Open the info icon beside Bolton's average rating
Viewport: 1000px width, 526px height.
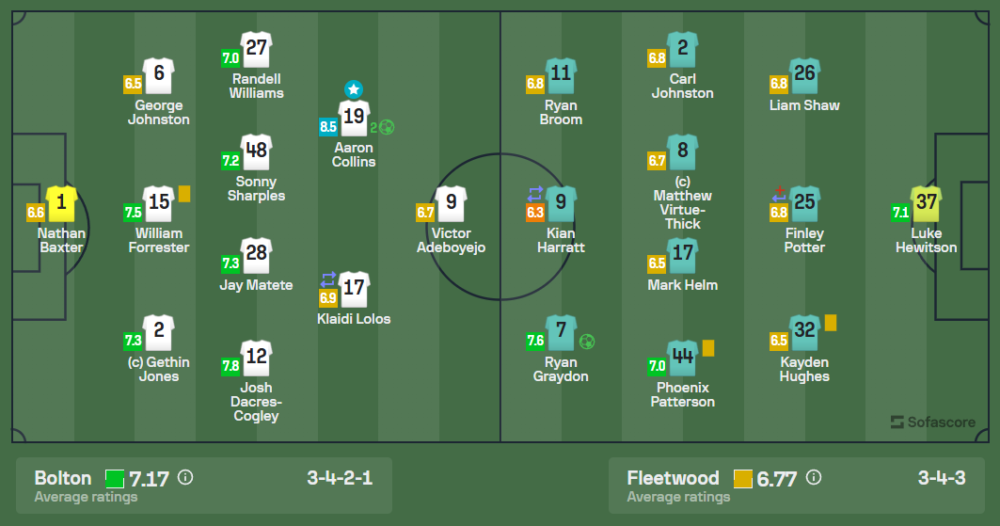pyautogui.click(x=185, y=478)
